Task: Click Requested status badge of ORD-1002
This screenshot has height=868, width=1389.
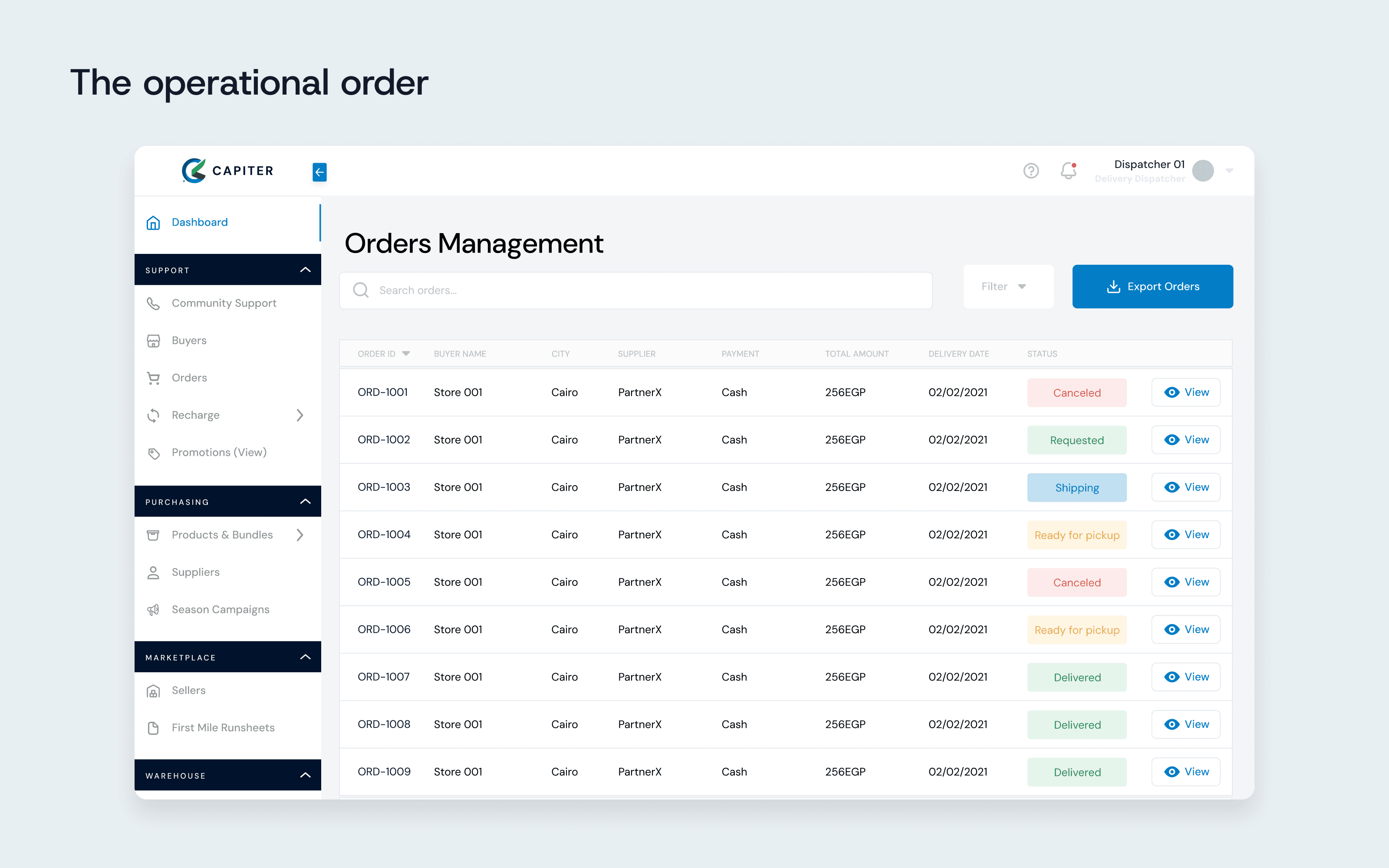Action: point(1077,441)
